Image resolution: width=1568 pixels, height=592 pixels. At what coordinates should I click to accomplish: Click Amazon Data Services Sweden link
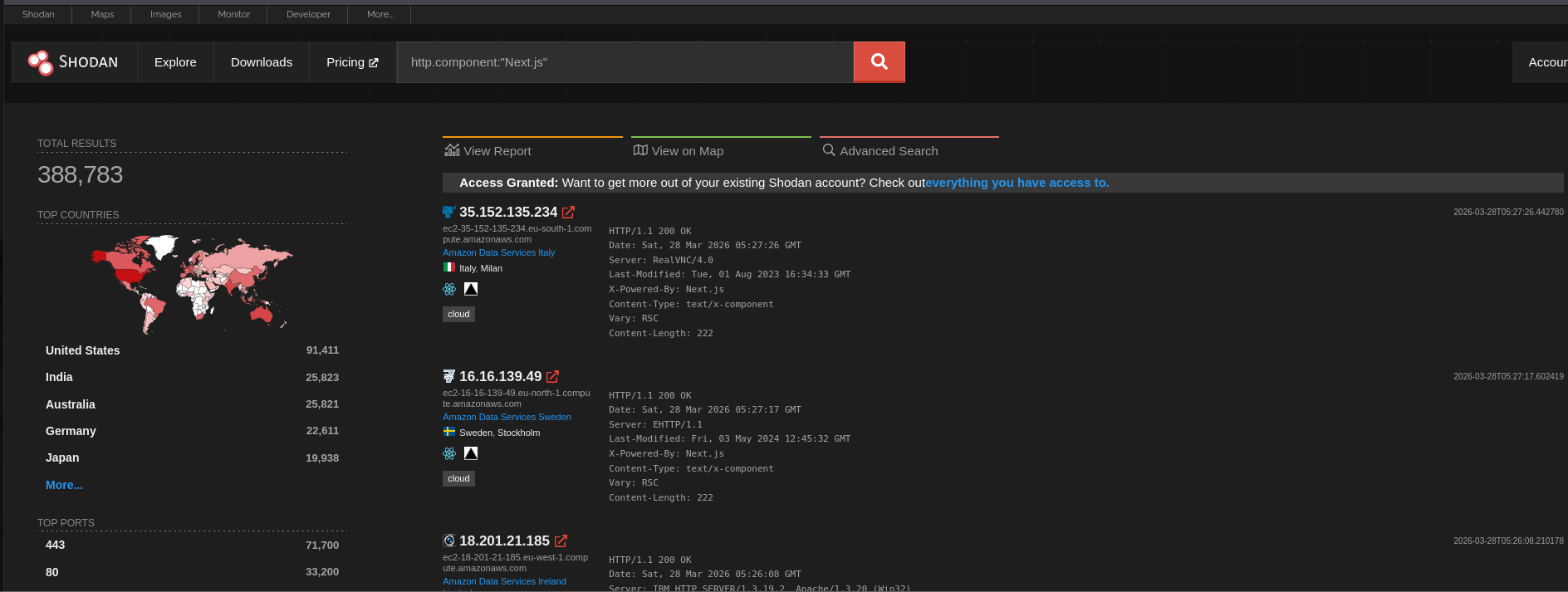507,417
